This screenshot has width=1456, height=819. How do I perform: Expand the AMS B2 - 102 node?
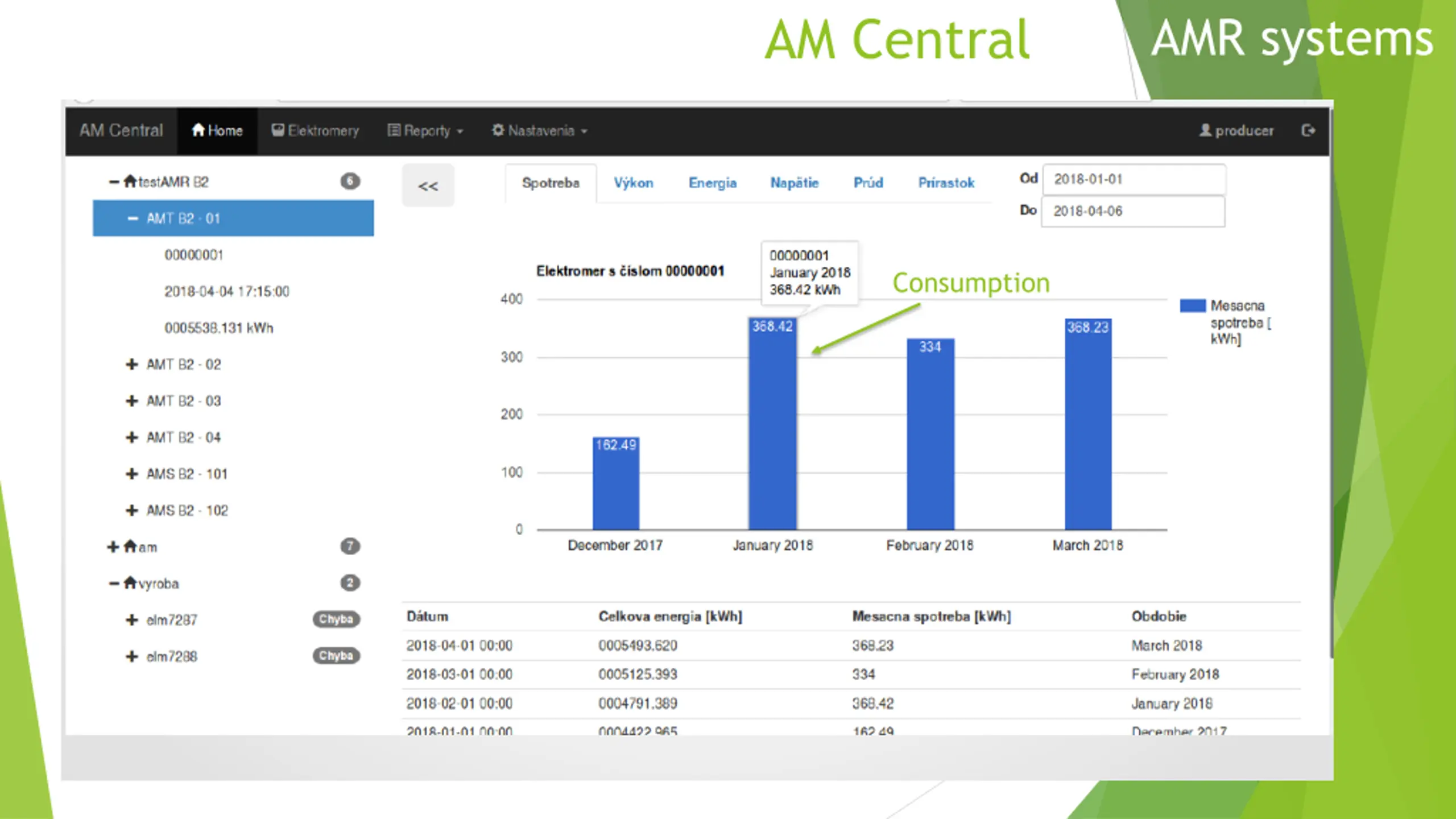pyautogui.click(x=131, y=510)
